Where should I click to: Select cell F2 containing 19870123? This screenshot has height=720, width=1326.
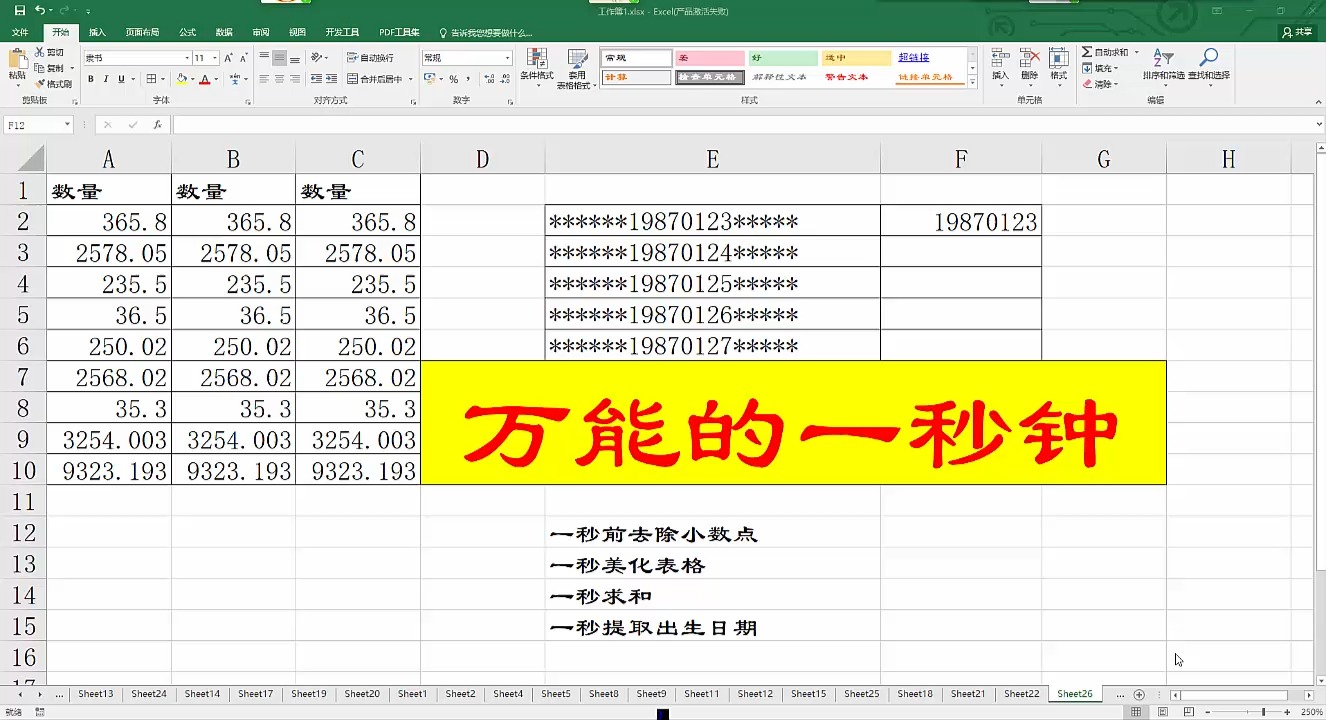coord(960,221)
